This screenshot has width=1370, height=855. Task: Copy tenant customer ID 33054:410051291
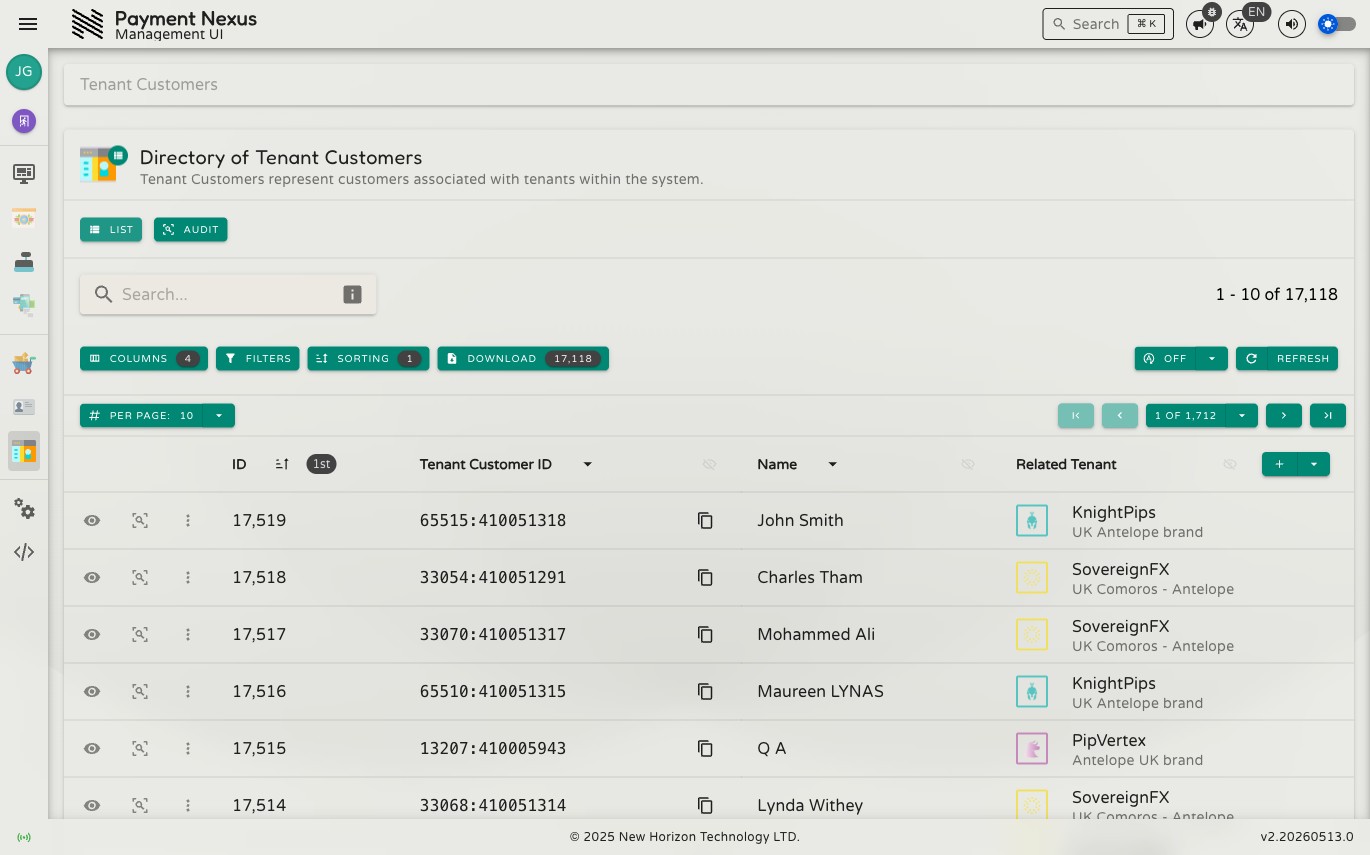[x=705, y=577]
